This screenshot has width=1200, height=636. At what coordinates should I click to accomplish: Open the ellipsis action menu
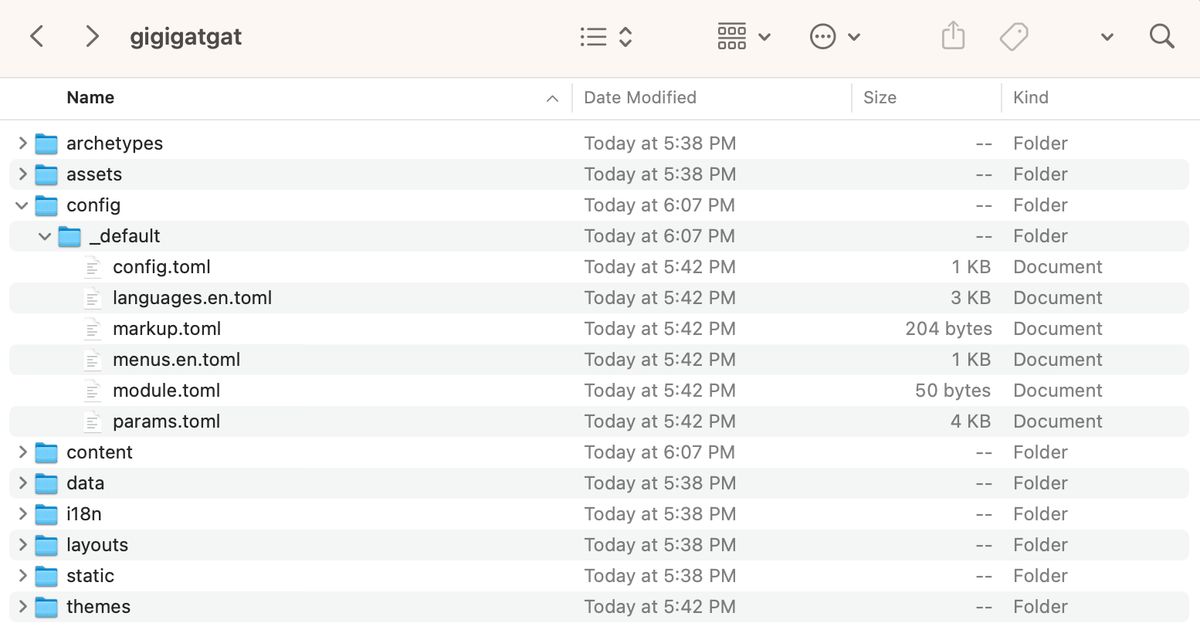click(835, 37)
